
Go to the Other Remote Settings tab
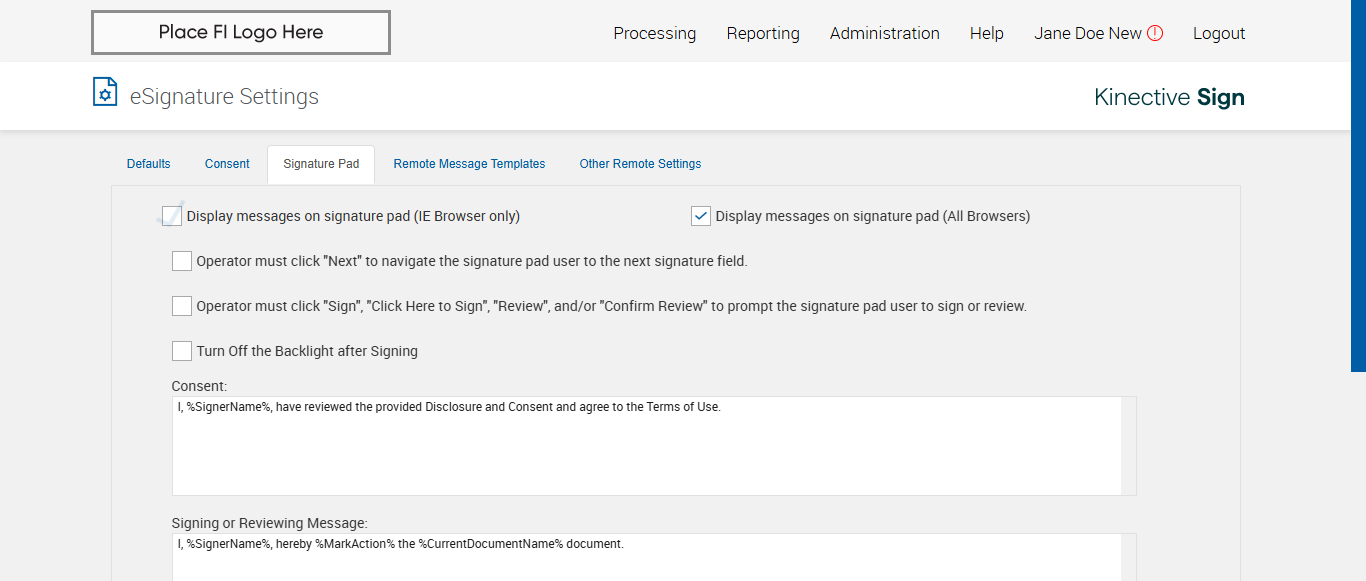tap(640, 164)
